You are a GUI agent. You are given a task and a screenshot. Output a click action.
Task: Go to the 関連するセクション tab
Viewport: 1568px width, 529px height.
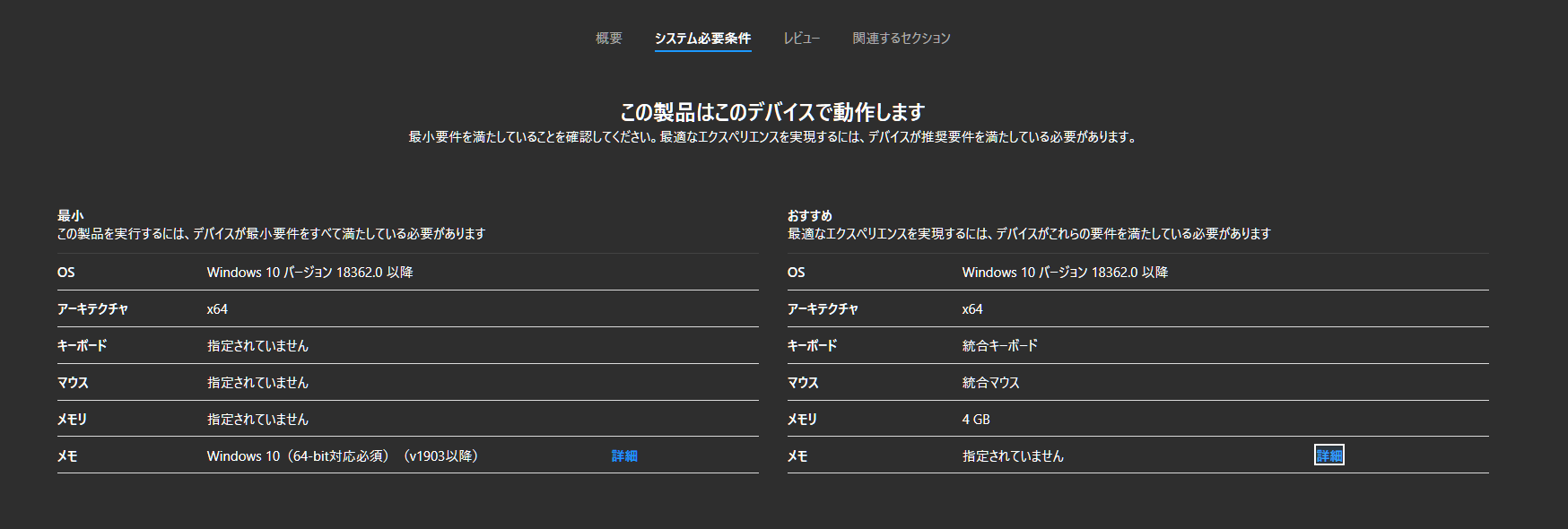pos(902,38)
